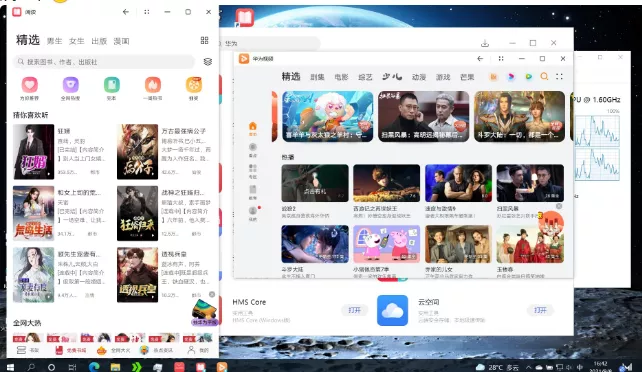Play the Peppa Pig 小猪佩奇第7季 thumbnail

387,244
